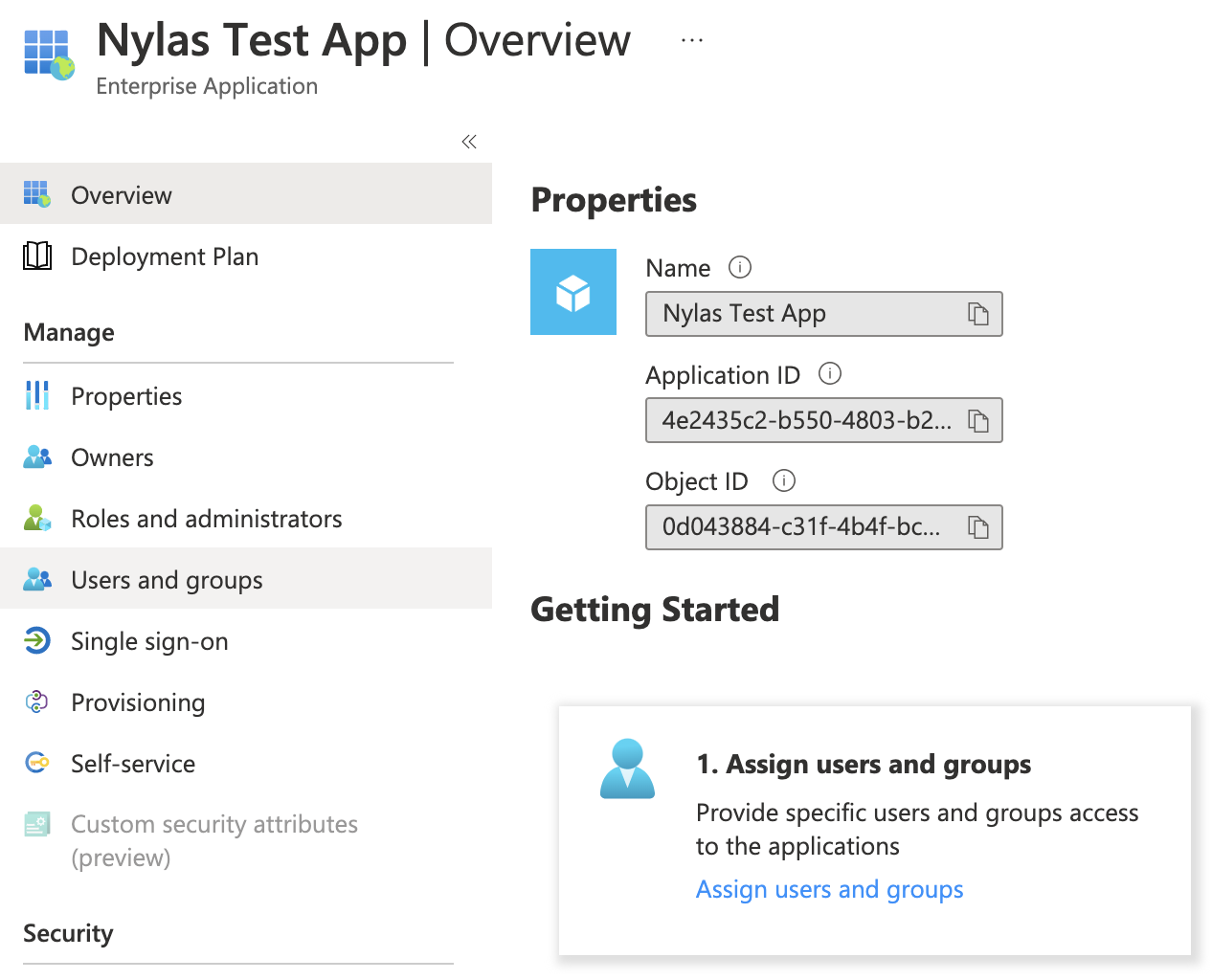Click the Manage section heading

pyautogui.click(x=69, y=332)
